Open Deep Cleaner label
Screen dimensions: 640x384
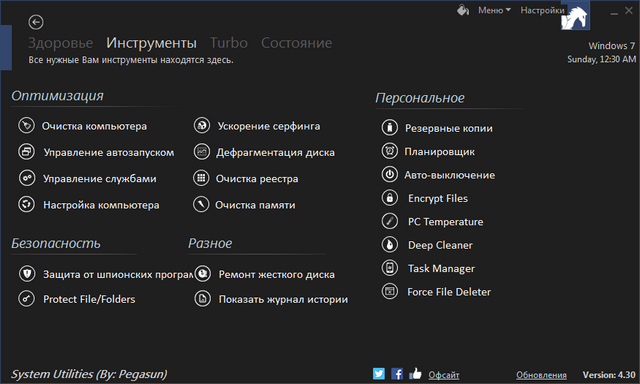click(x=440, y=245)
